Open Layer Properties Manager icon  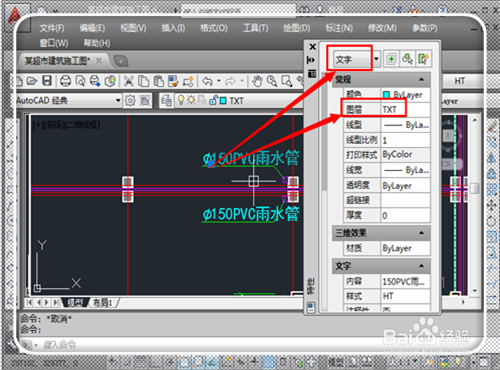[166, 100]
